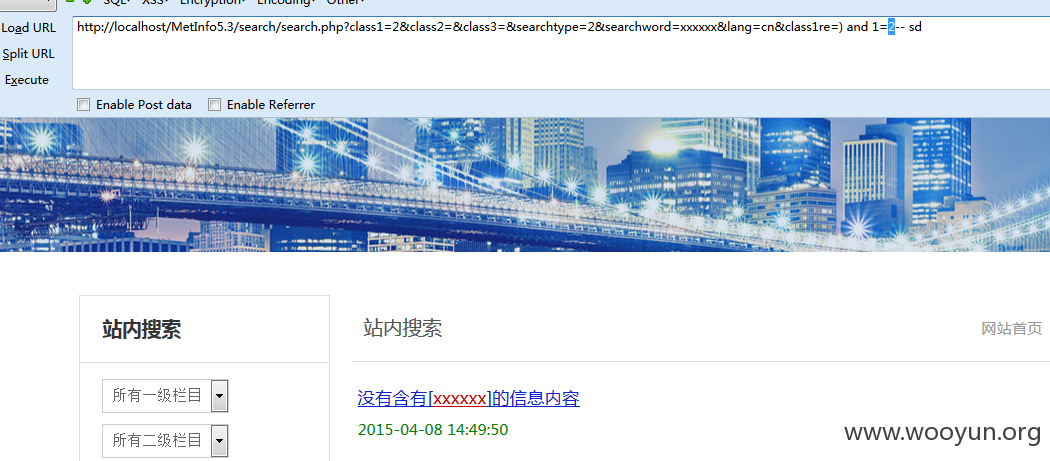Tick the Enable Referrer checkbox

pos(214,105)
